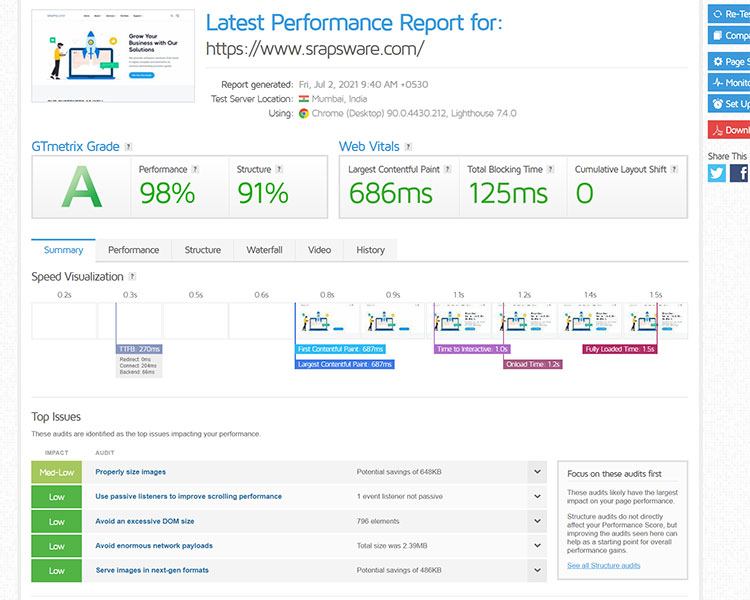Image resolution: width=750 pixels, height=600 pixels.
Task: Expand the passive listeners audit row
Action: coord(538,496)
